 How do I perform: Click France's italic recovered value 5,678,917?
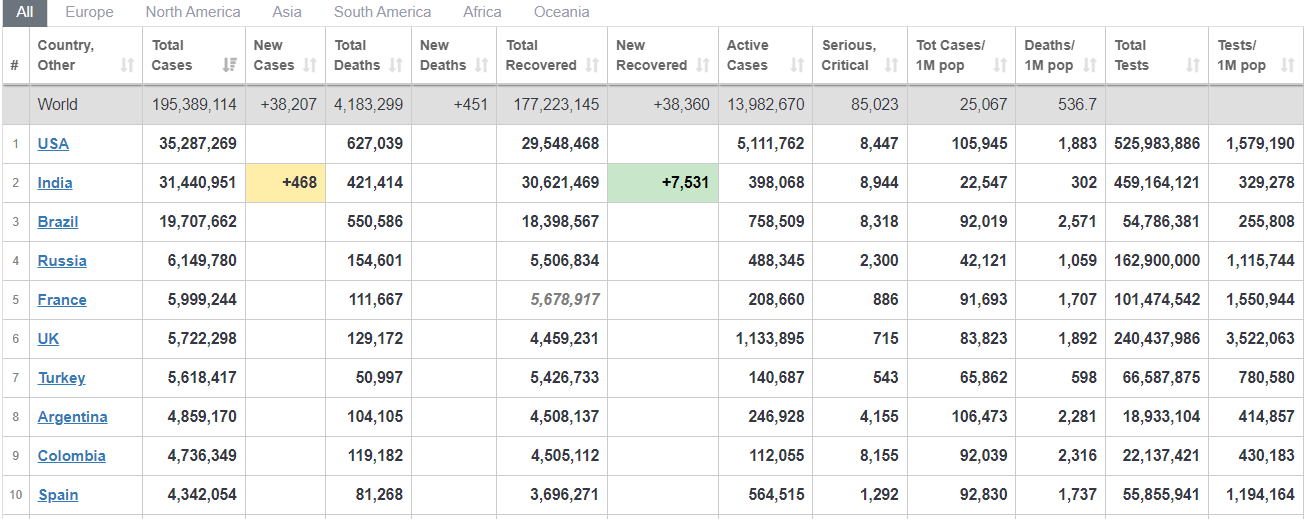(565, 299)
